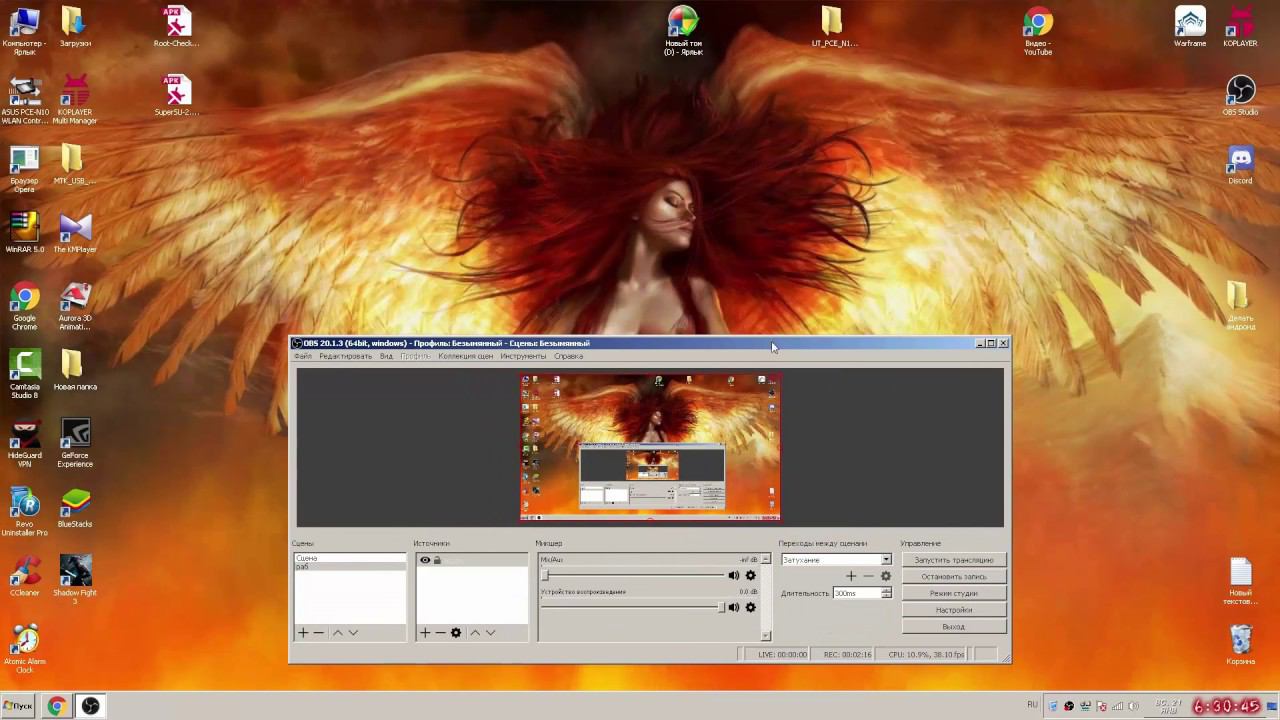Open the Редактировать menu
Image resolution: width=1280 pixels, height=720 pixels.
tap(345, 356)
